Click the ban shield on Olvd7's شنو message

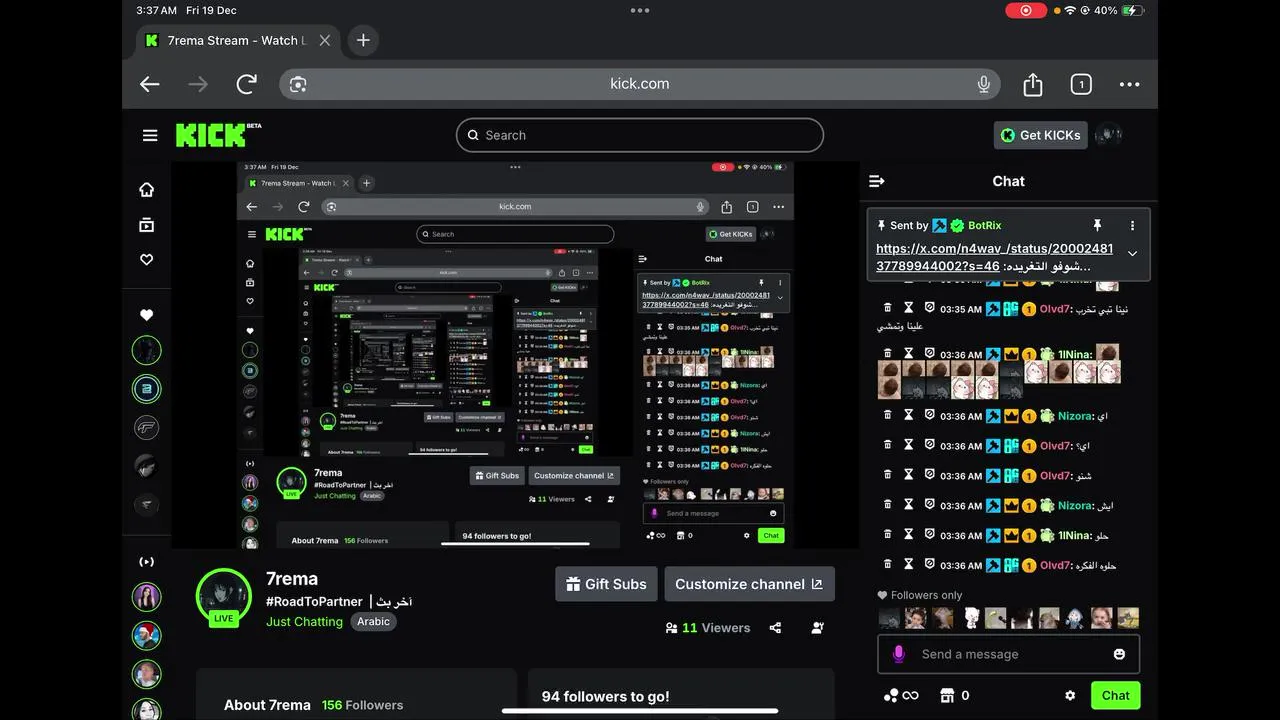(x=929, y=475)
